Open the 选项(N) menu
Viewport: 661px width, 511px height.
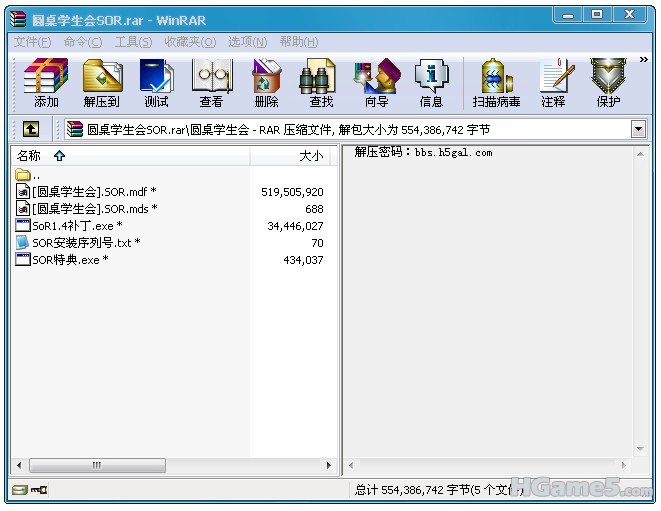[x=247, y=42]
